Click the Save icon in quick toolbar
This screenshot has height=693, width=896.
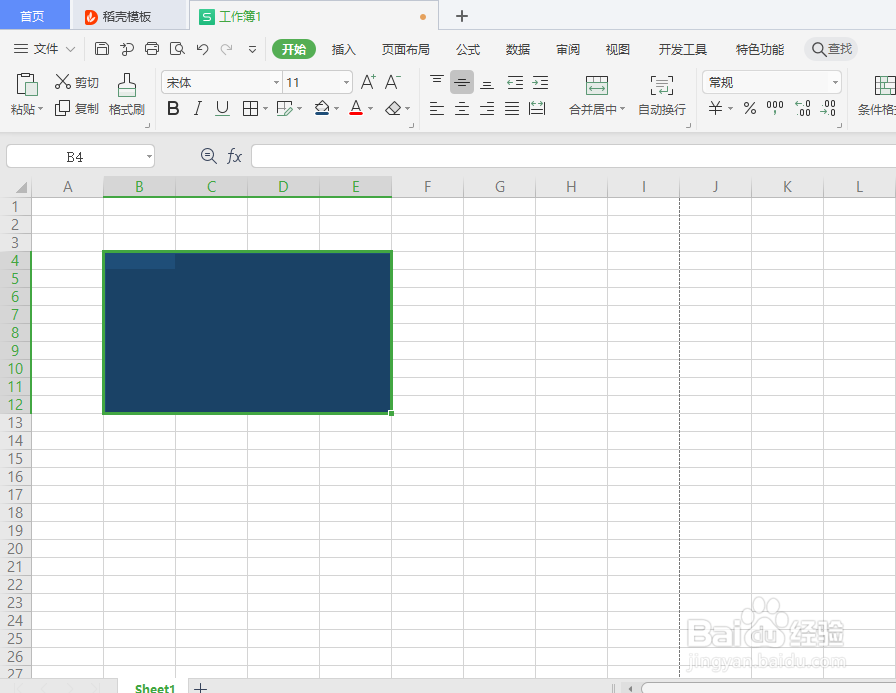(x=102, y=49)
